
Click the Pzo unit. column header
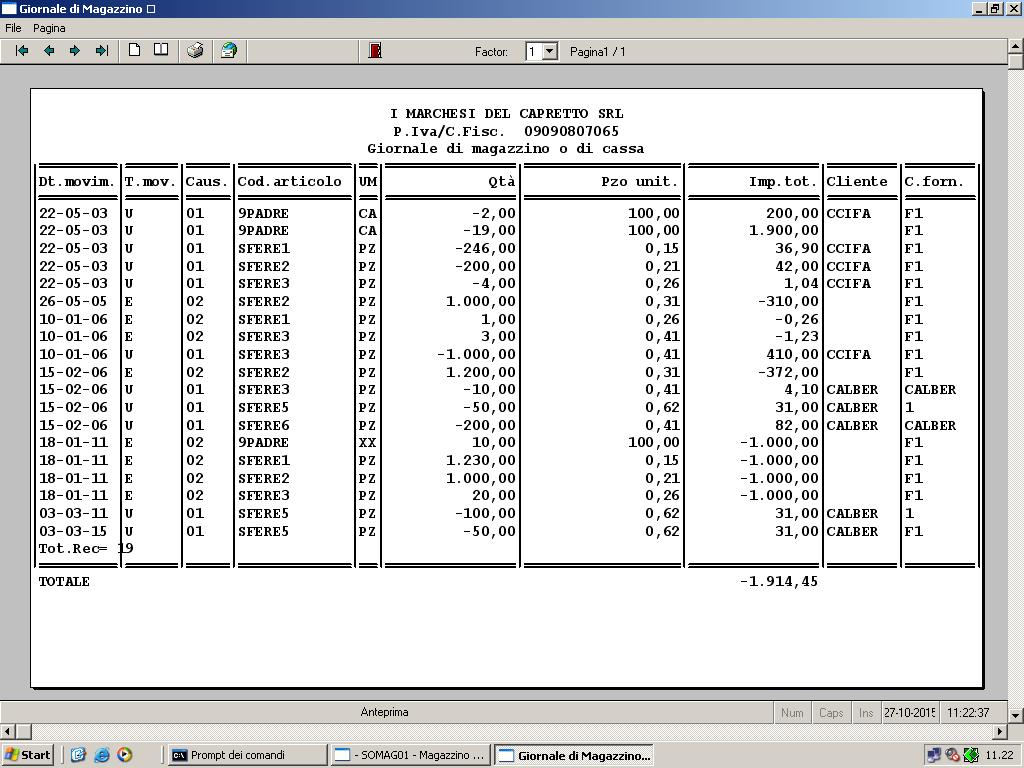click(640, 182)
